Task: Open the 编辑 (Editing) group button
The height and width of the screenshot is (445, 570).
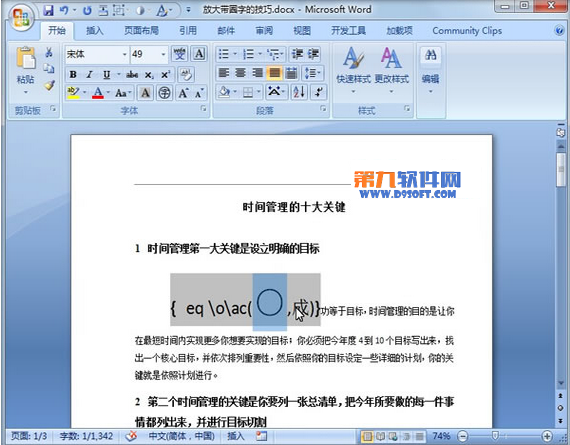Action: coord(431,70)
